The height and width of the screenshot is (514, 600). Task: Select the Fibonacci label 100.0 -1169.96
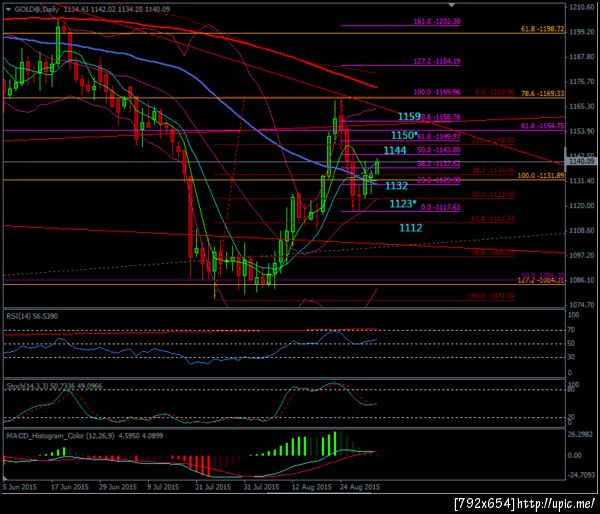click(437, 92)
